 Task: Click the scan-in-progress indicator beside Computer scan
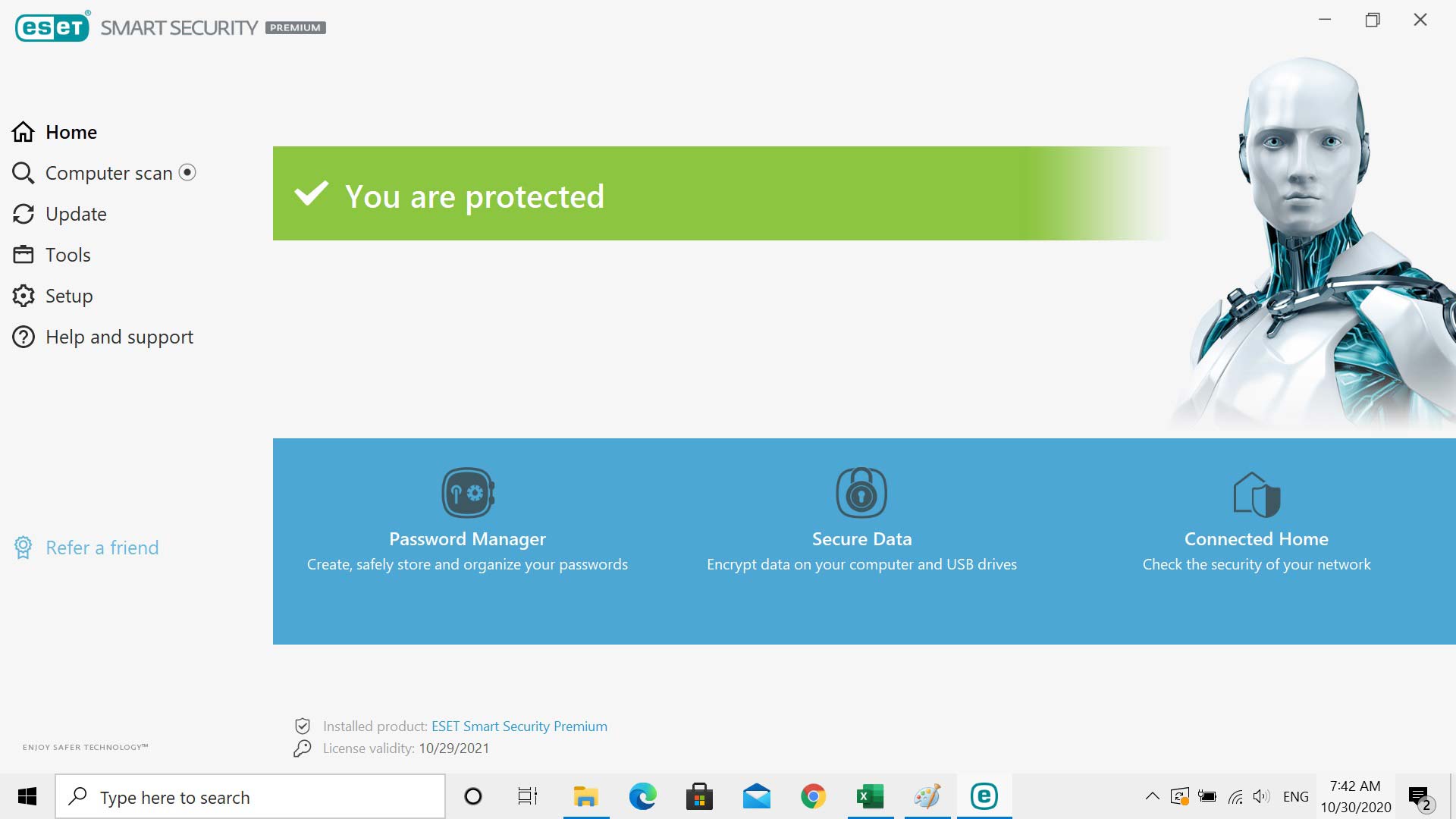[187, 172]
